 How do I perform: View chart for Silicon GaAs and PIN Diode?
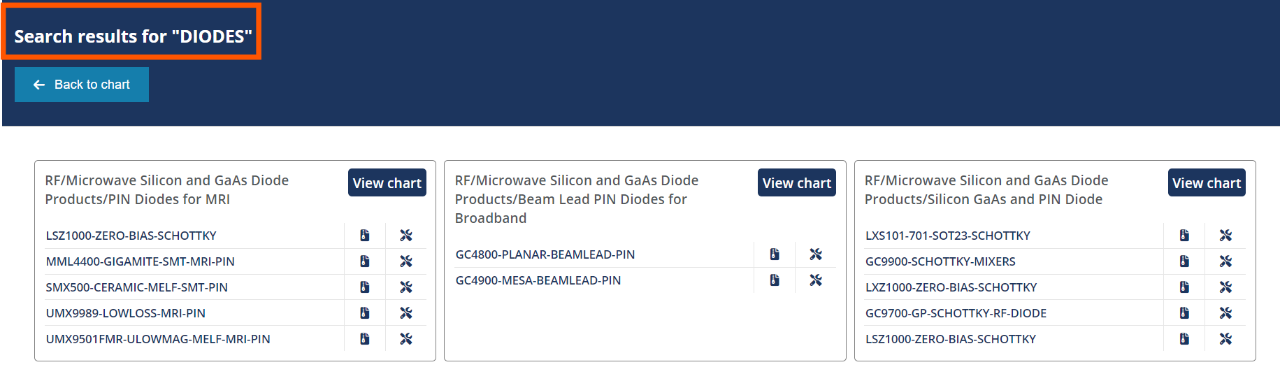1207,183
